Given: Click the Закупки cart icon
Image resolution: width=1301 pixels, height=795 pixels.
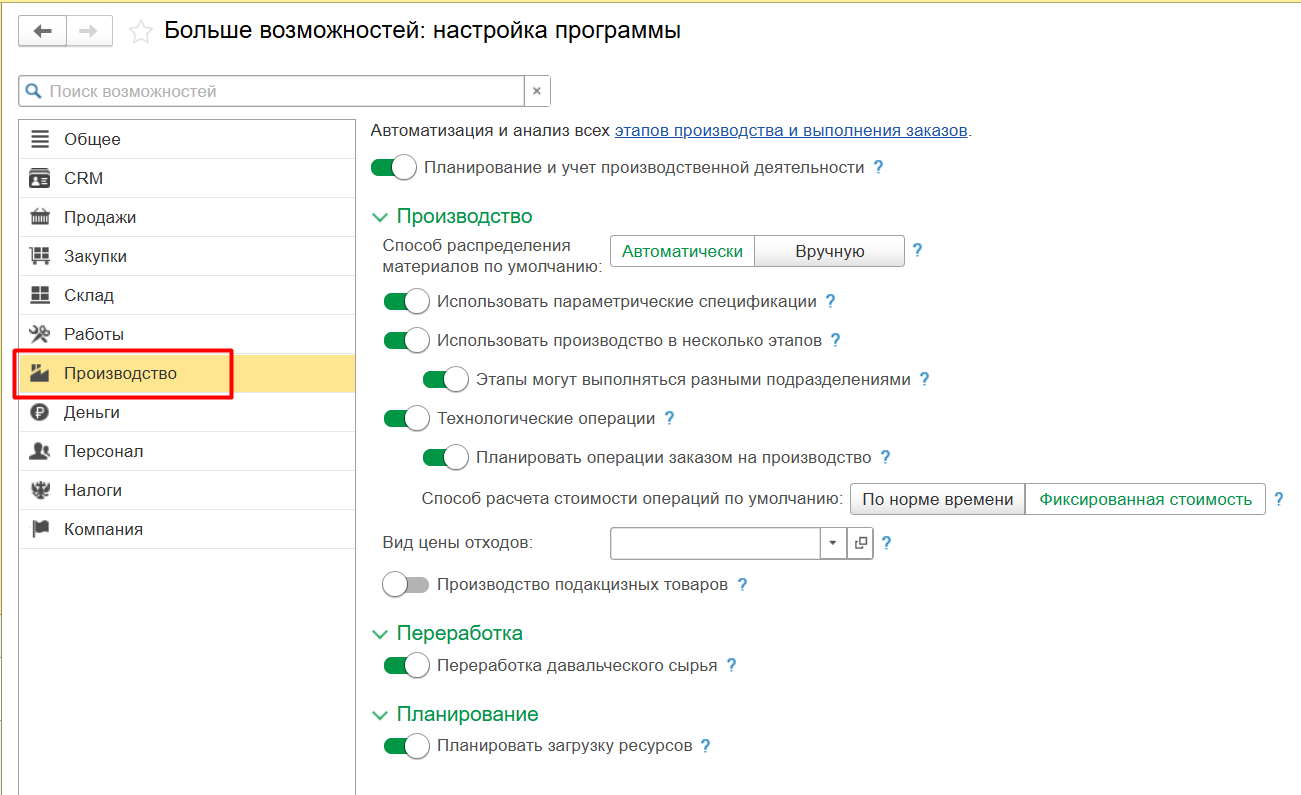Looking at the screenshot, I should (40, 256).
